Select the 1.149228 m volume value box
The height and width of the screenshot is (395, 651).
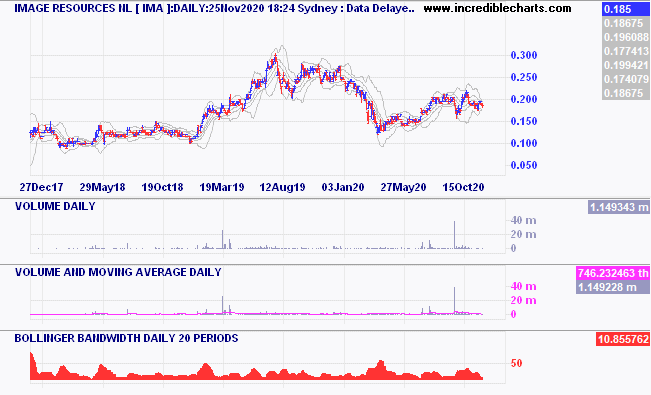[613, 287]
